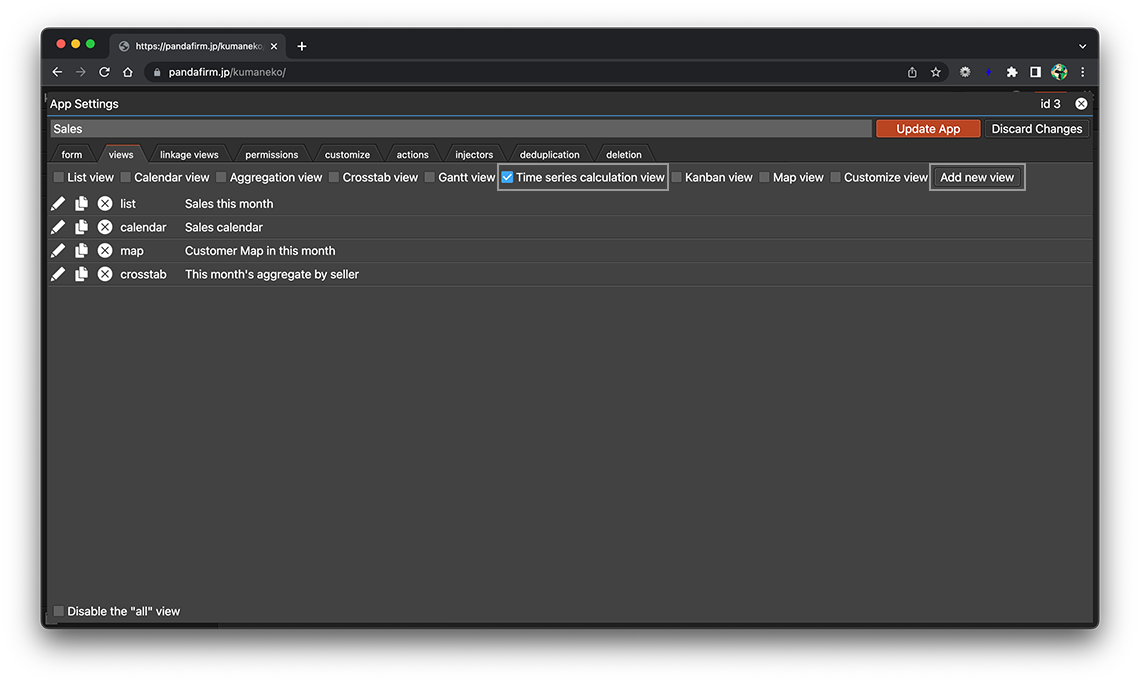Click the Sales app name field
The width and height of the screenshot is (1140, 683).
460,129
